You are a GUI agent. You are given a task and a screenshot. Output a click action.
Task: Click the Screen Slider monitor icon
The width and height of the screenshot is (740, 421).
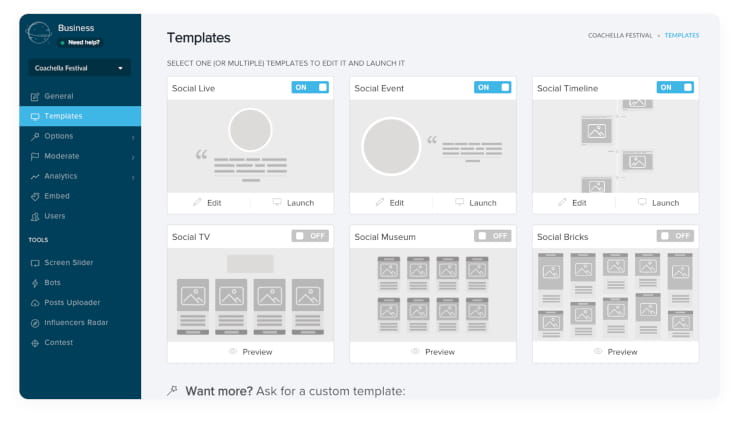click(35, 263)
